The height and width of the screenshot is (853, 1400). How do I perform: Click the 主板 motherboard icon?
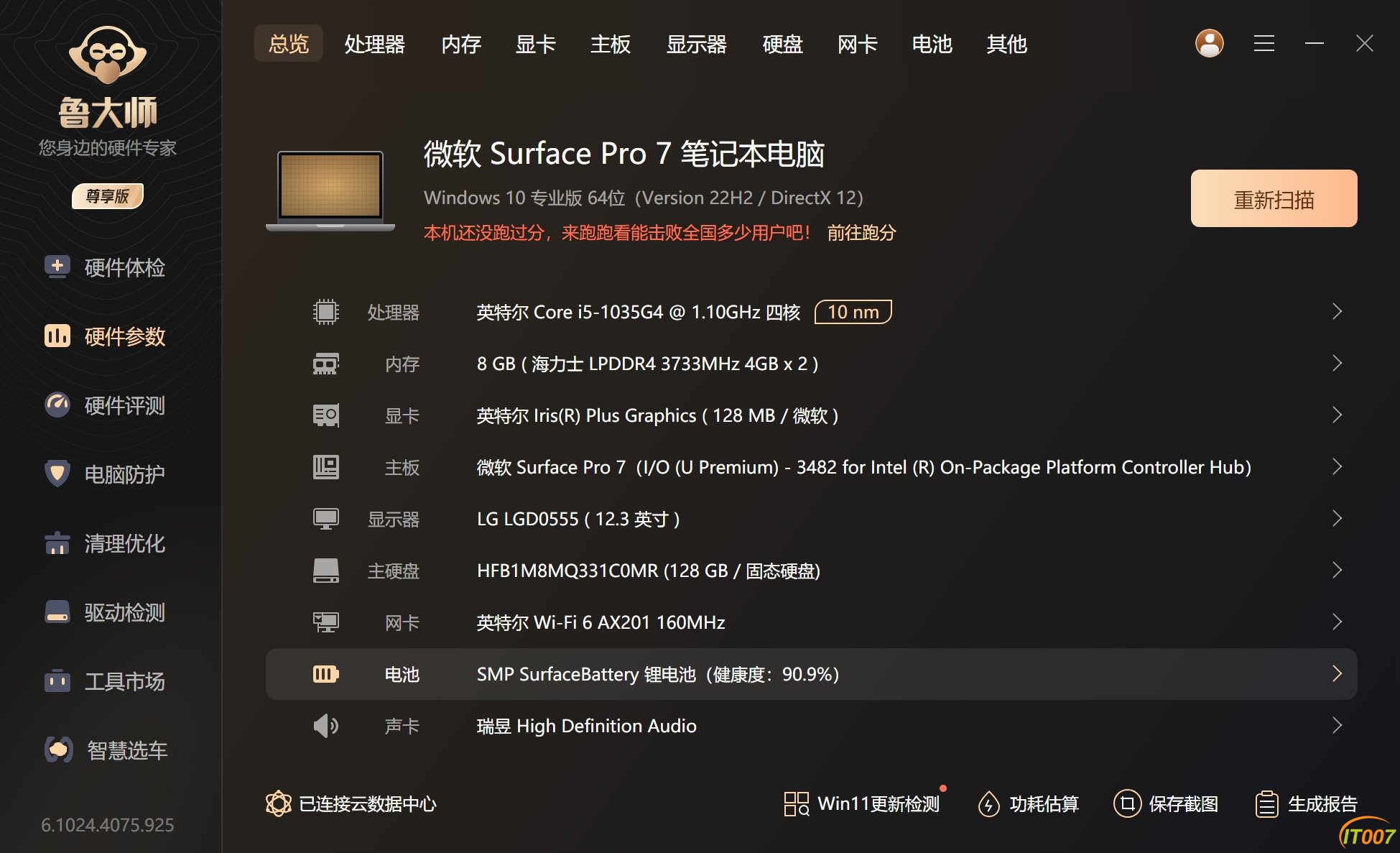pos(326,467)
